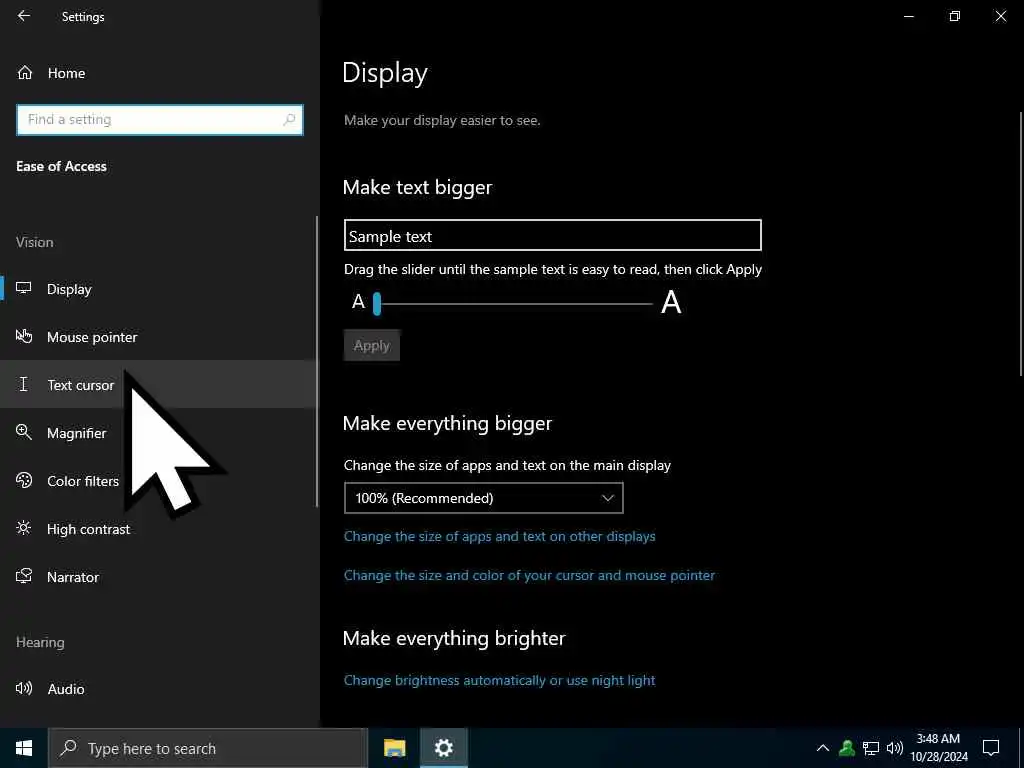1024x768 pixels.
Task: Select the Audio speaker icon
Action: [24, 688]
